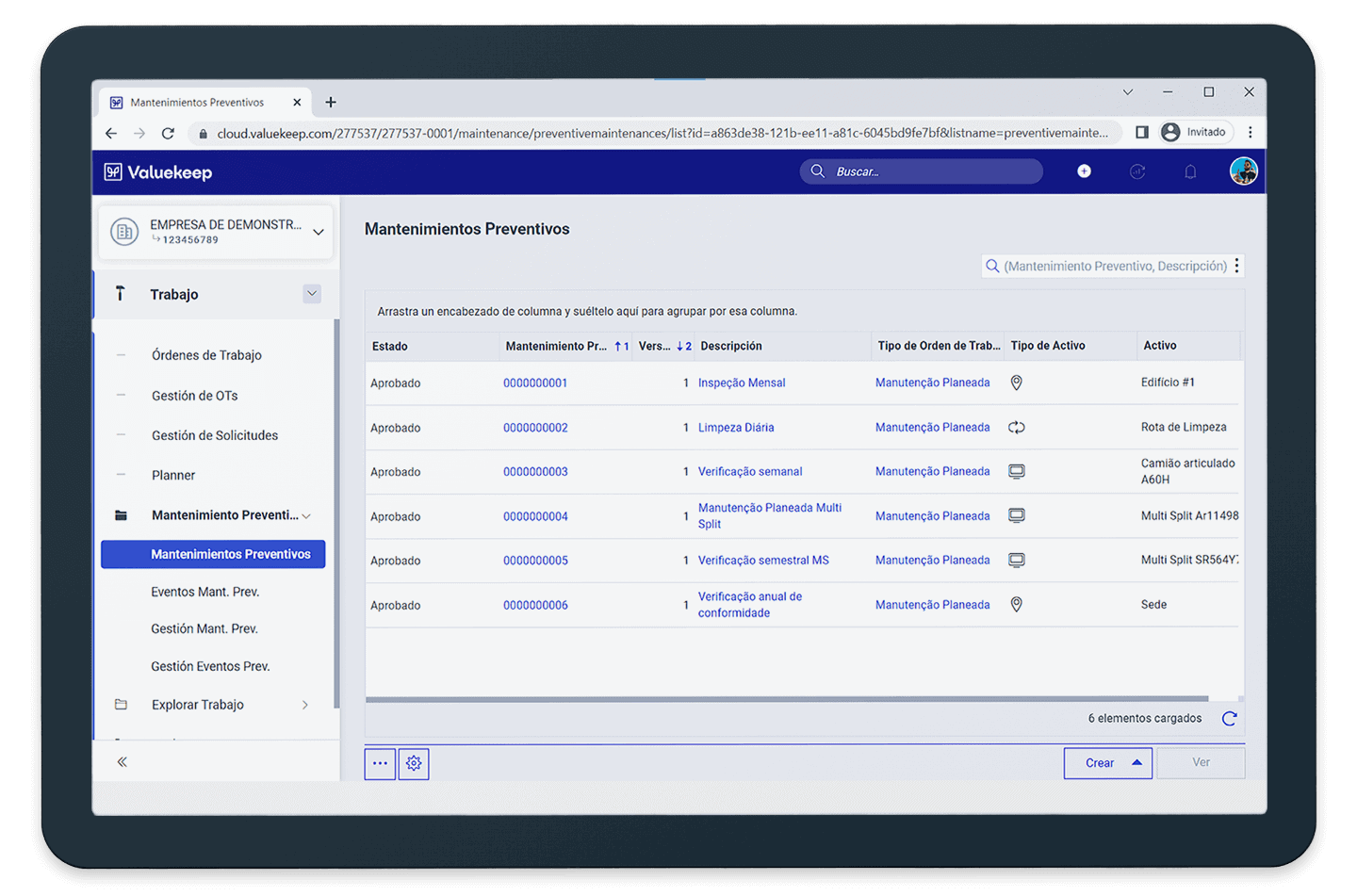This screenshot has width=1357, height=896.
Task: Open Órdenes de Trabajo menu item
Action: [x=206, y=355]
